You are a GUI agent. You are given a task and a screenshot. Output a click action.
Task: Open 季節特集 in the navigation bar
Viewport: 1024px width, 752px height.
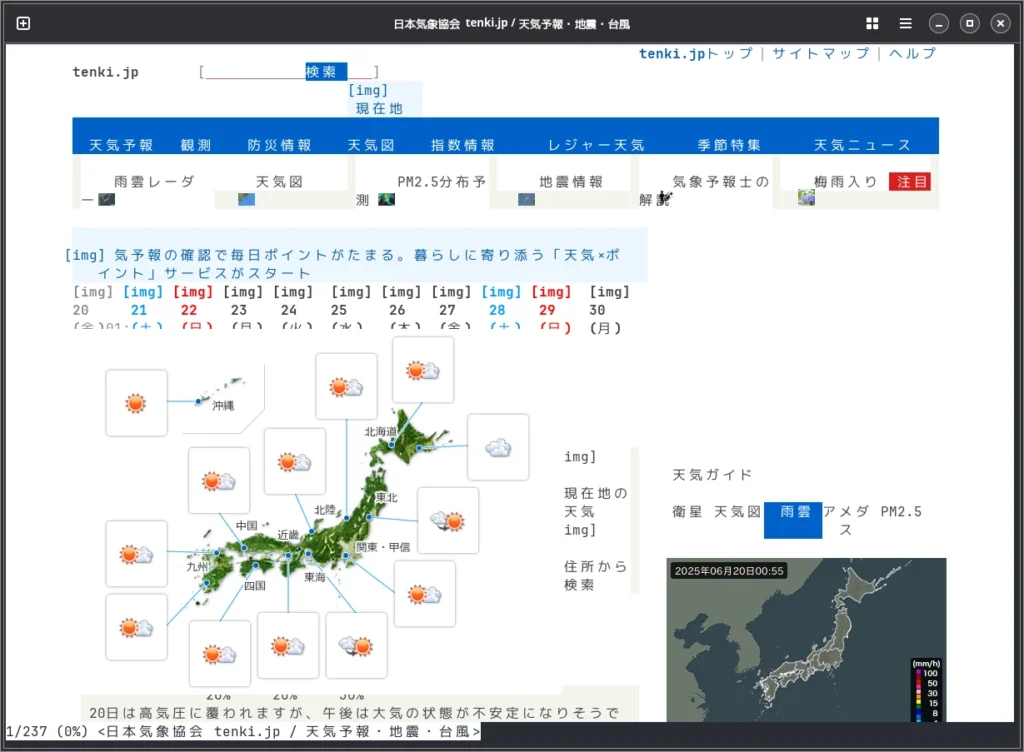[x=729, y=145]
